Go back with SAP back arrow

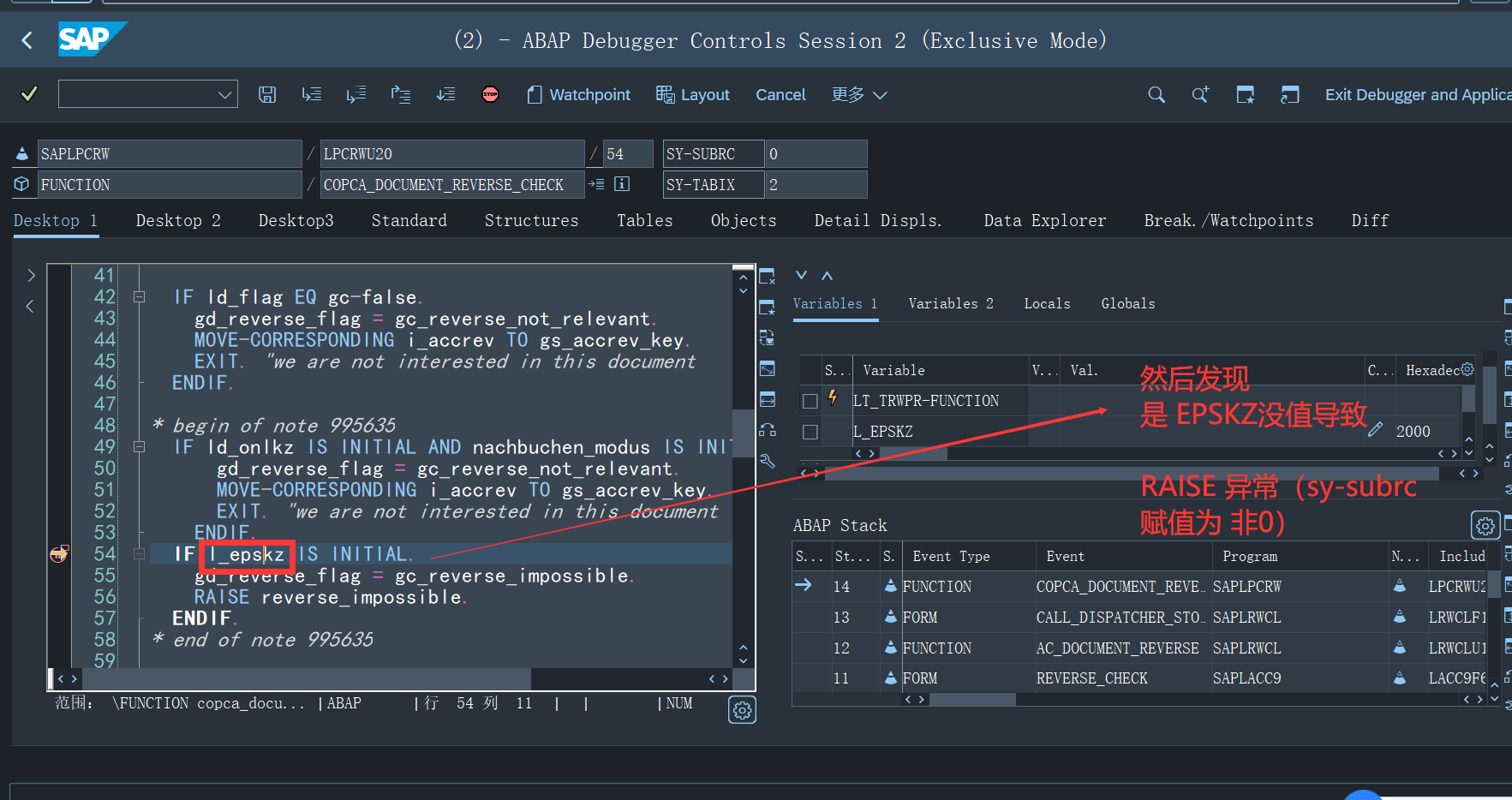pos(27,40)
